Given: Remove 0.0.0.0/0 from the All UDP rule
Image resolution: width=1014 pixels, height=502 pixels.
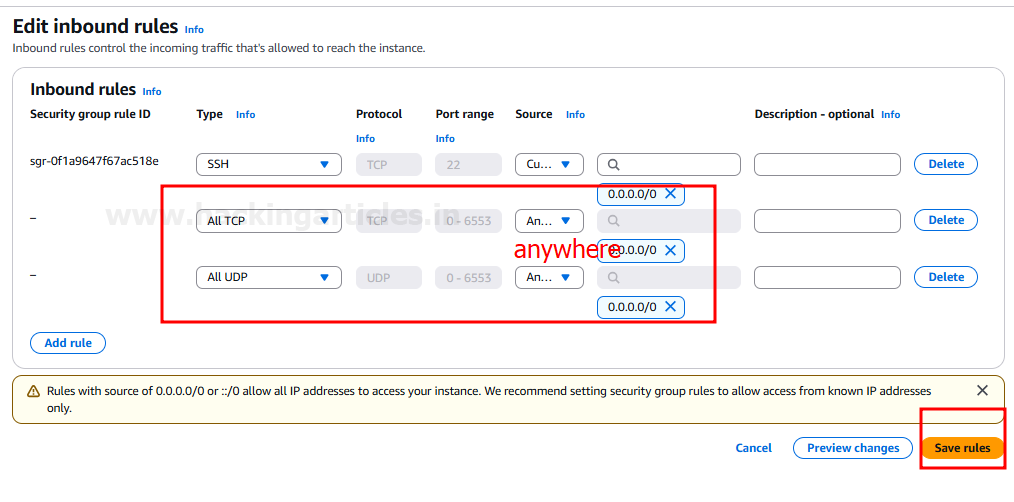Looking at the screenshot, I should (670, 307).
